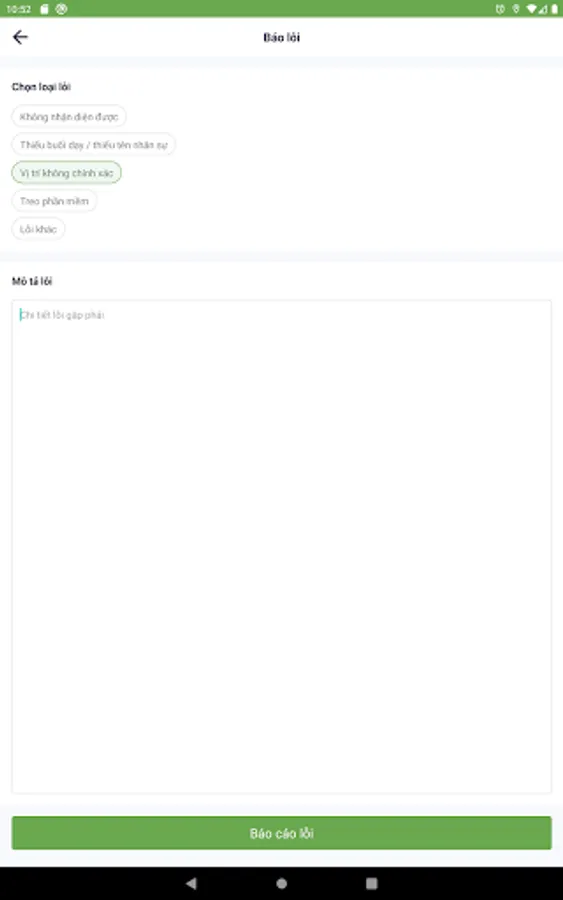The height and width of the screenshot is (900, 563).
Task: Tap the Wi-Fi signal status icon
Action: click(x=531, y=9)
